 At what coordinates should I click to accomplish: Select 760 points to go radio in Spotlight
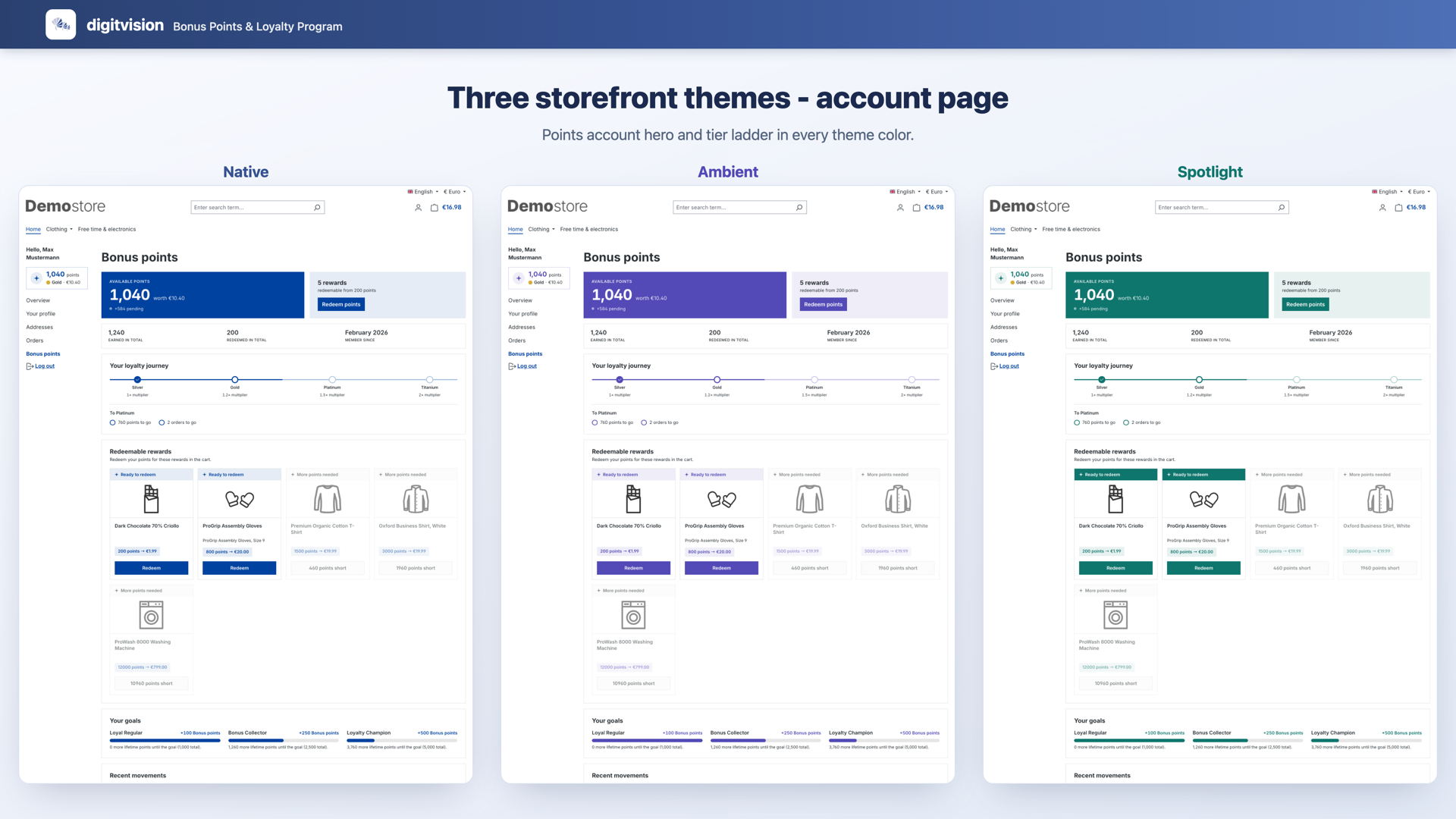point(1077,422)
